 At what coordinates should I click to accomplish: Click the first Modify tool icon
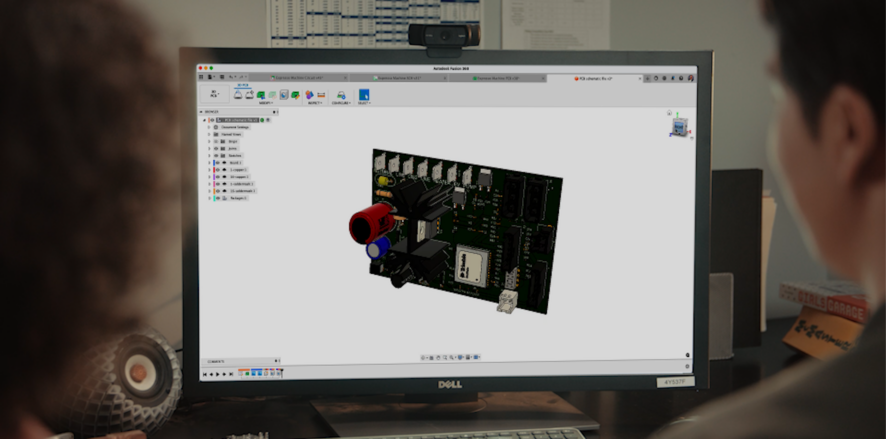238,94
